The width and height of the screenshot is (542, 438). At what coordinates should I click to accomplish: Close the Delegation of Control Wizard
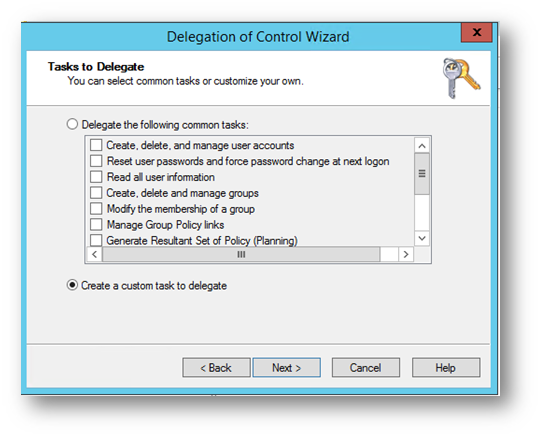click(477, 32)
